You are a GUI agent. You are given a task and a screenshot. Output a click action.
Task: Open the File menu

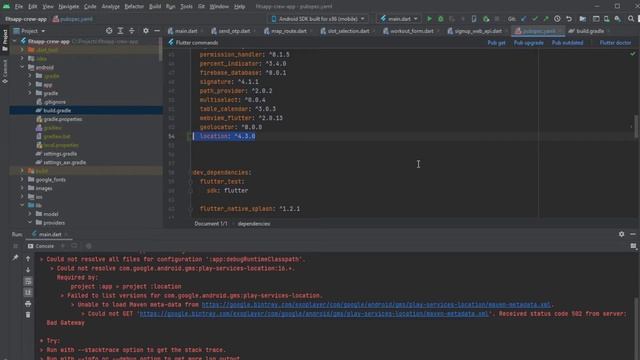[x=19, y=7]
